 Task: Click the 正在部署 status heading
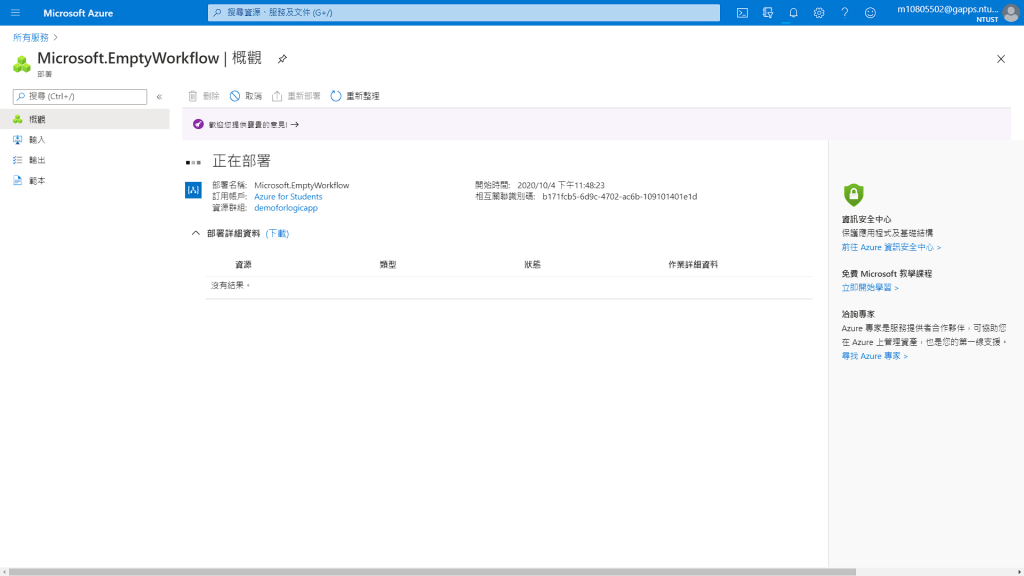pyautogui.click(x=241, y=161)
